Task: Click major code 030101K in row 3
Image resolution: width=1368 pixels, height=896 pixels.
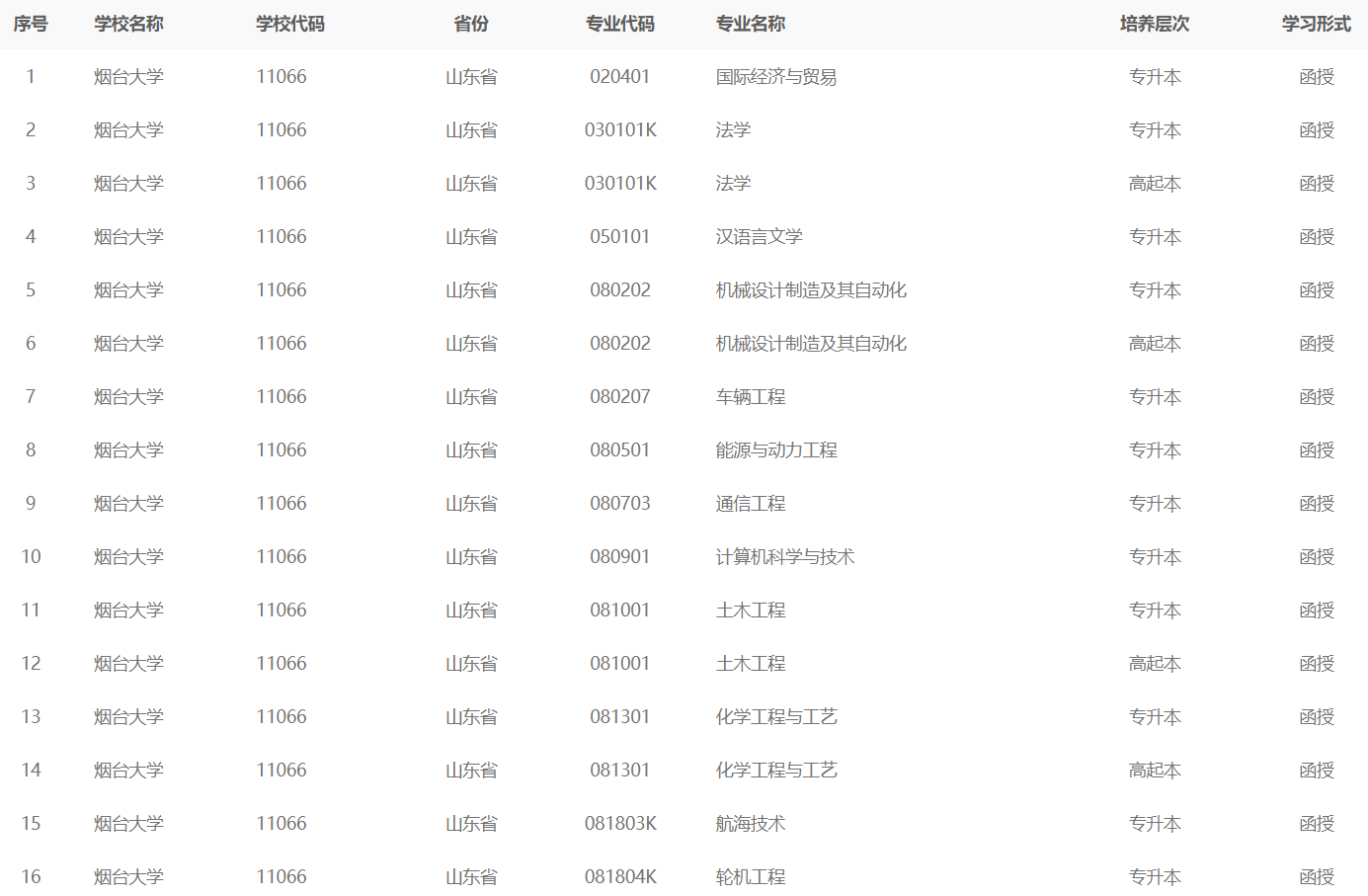Action: [x=620, y=184]
